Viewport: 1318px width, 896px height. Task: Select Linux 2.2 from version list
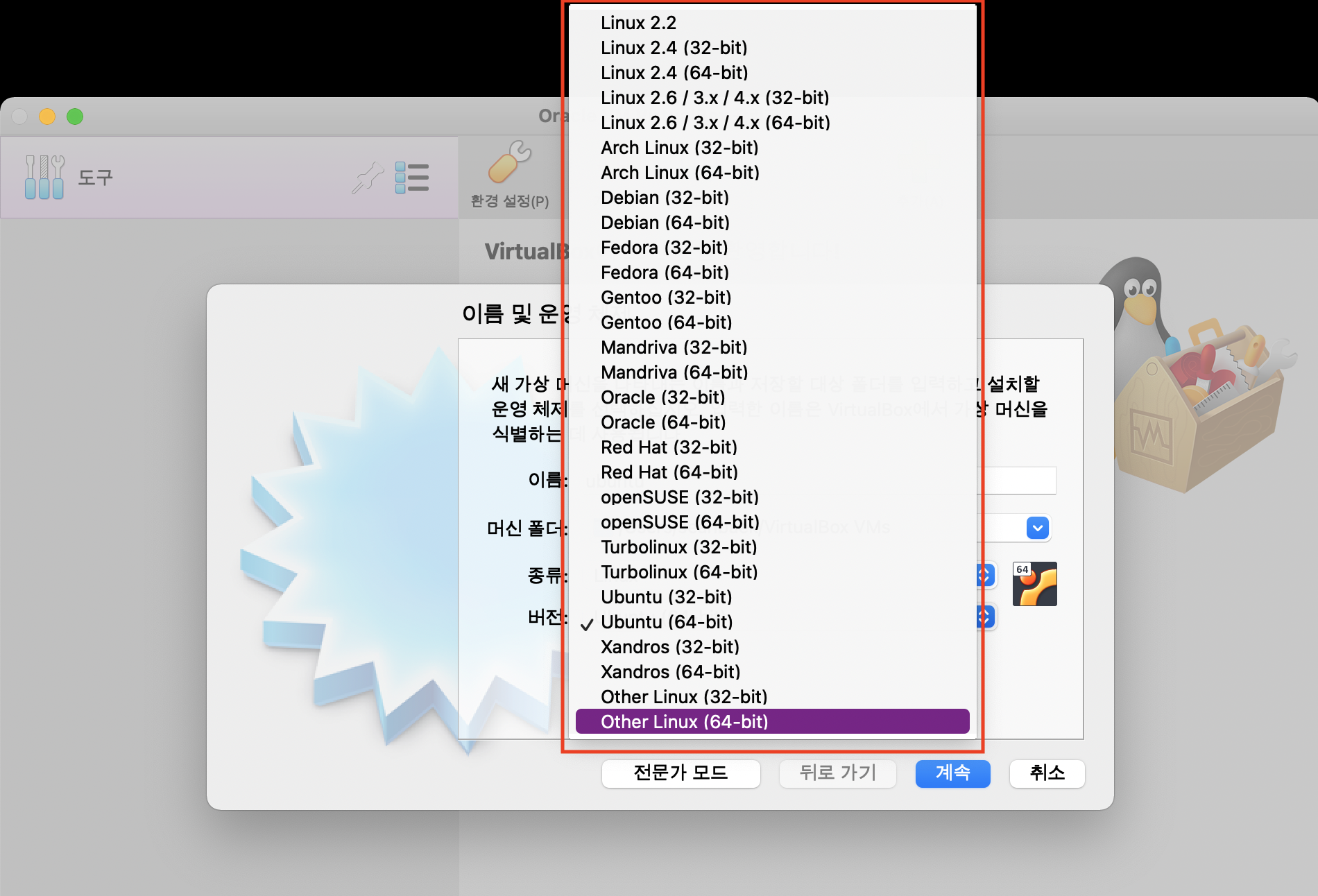point(772,23)
